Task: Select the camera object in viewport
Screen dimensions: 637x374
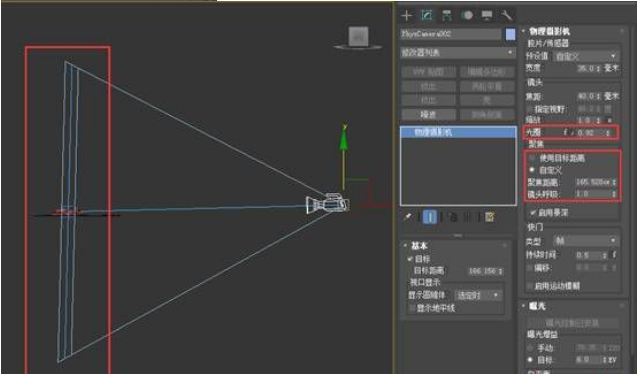Action: (327, 203)
